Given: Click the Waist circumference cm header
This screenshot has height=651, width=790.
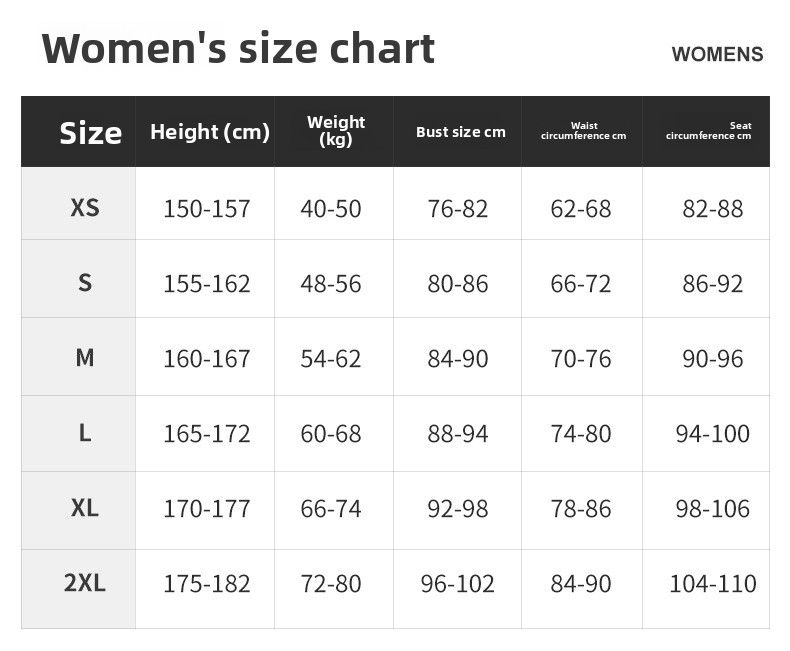Looking at the screenshot, I should click(x=583, y=131).
